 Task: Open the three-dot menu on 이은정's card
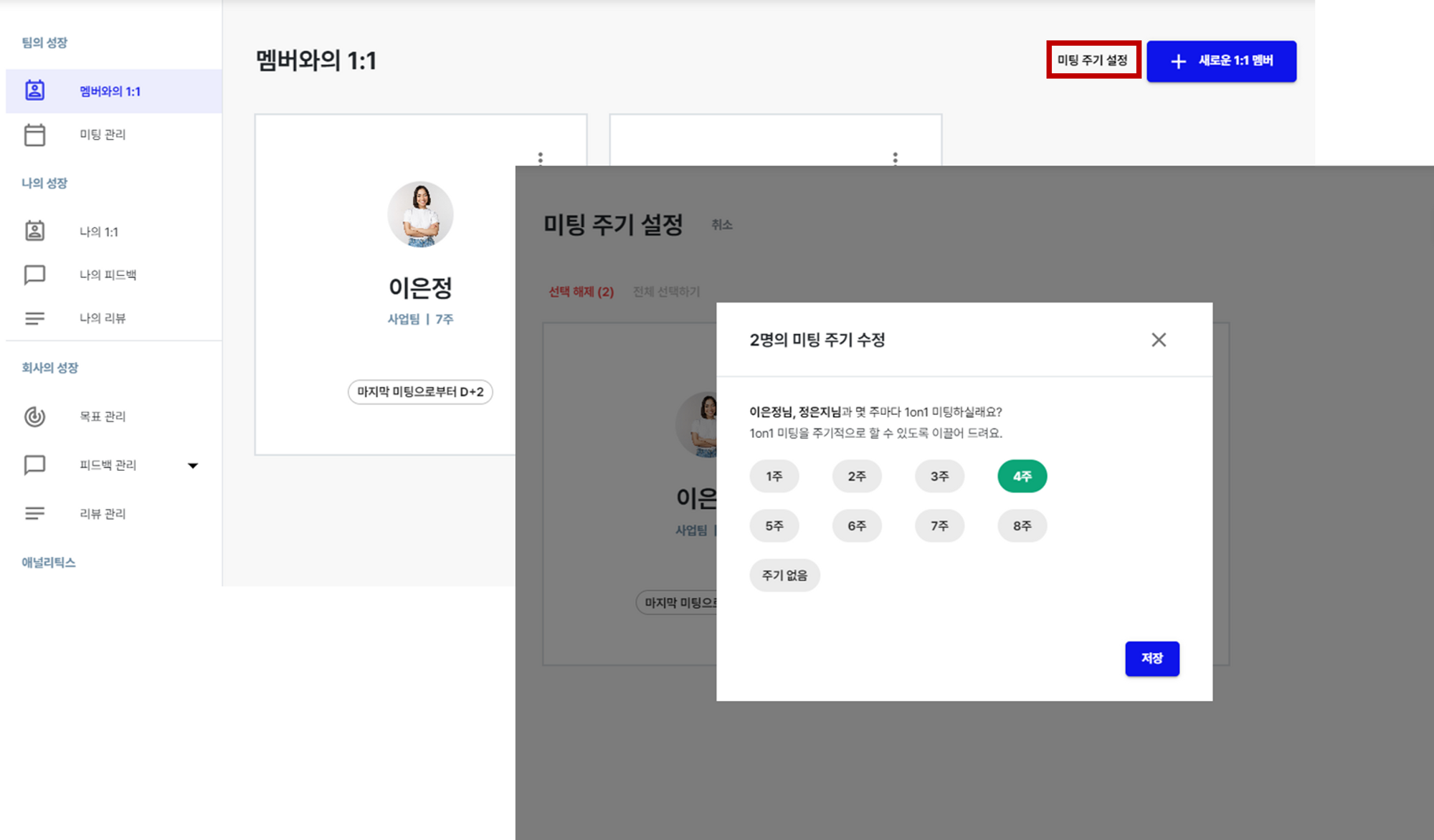[x=541, y=156]
